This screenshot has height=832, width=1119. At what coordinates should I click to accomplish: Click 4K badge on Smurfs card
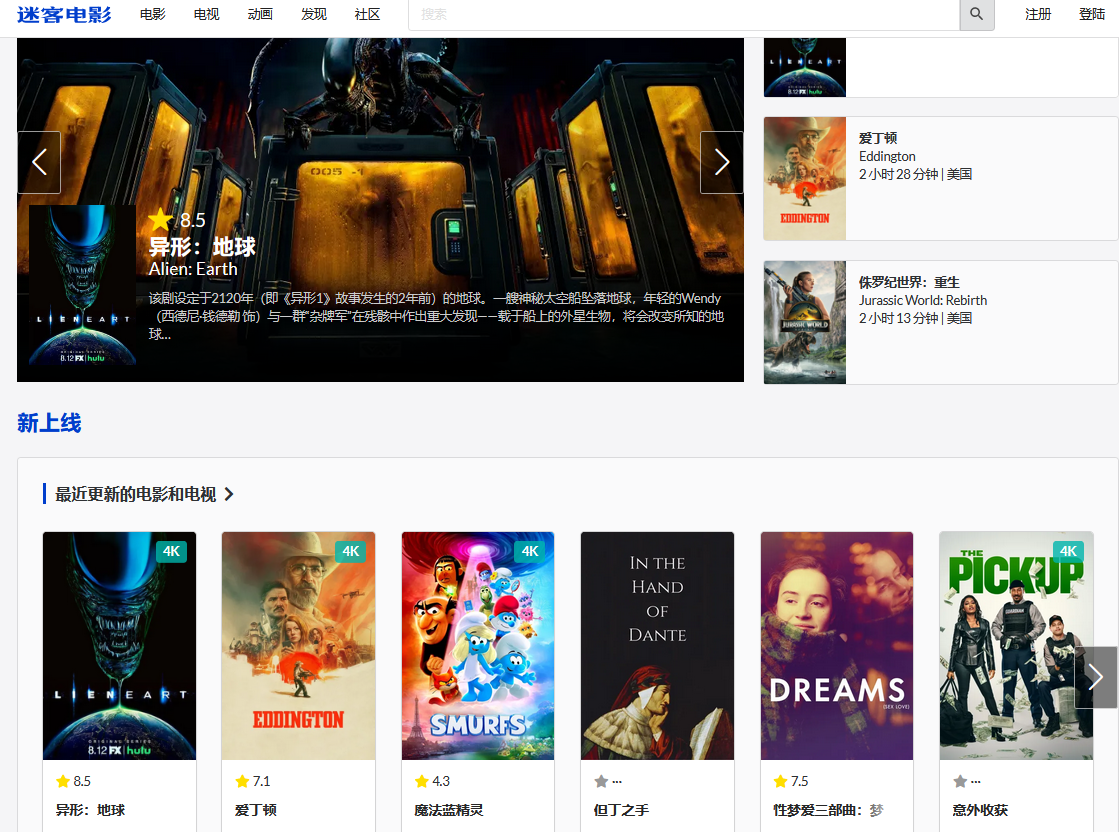click(530, 551)
